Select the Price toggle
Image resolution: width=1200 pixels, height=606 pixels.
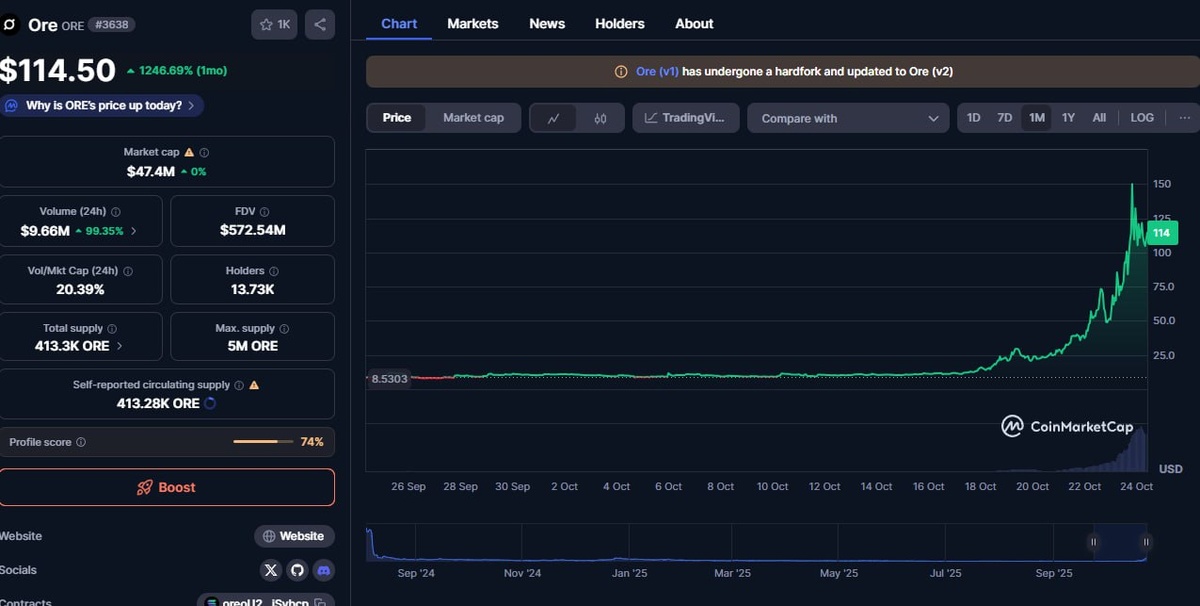point(397,118)
